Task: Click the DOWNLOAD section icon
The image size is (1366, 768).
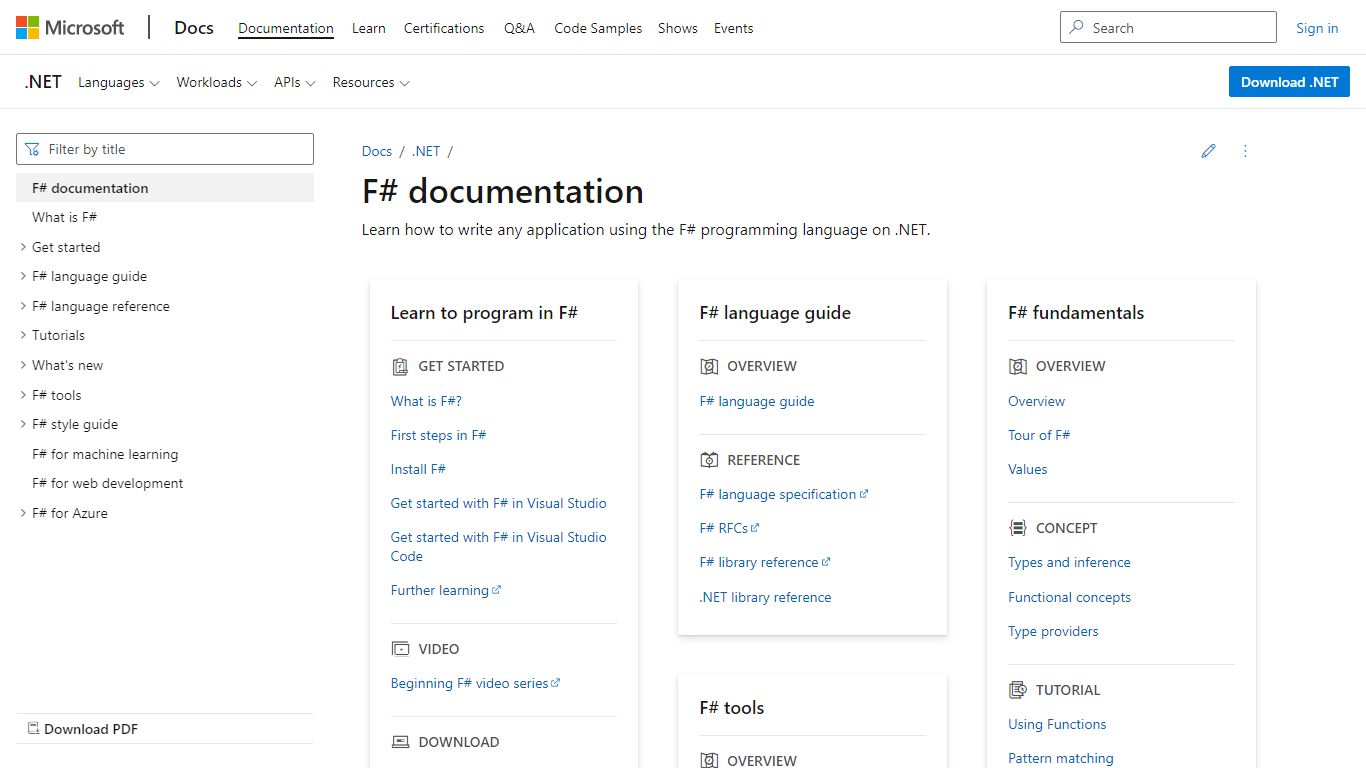Action: 400,742
